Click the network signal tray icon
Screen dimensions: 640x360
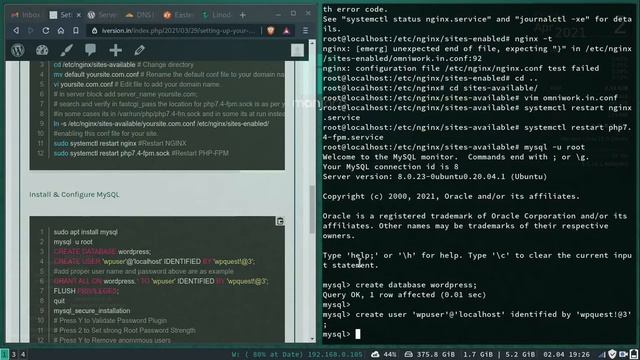(x=602, y=354)
